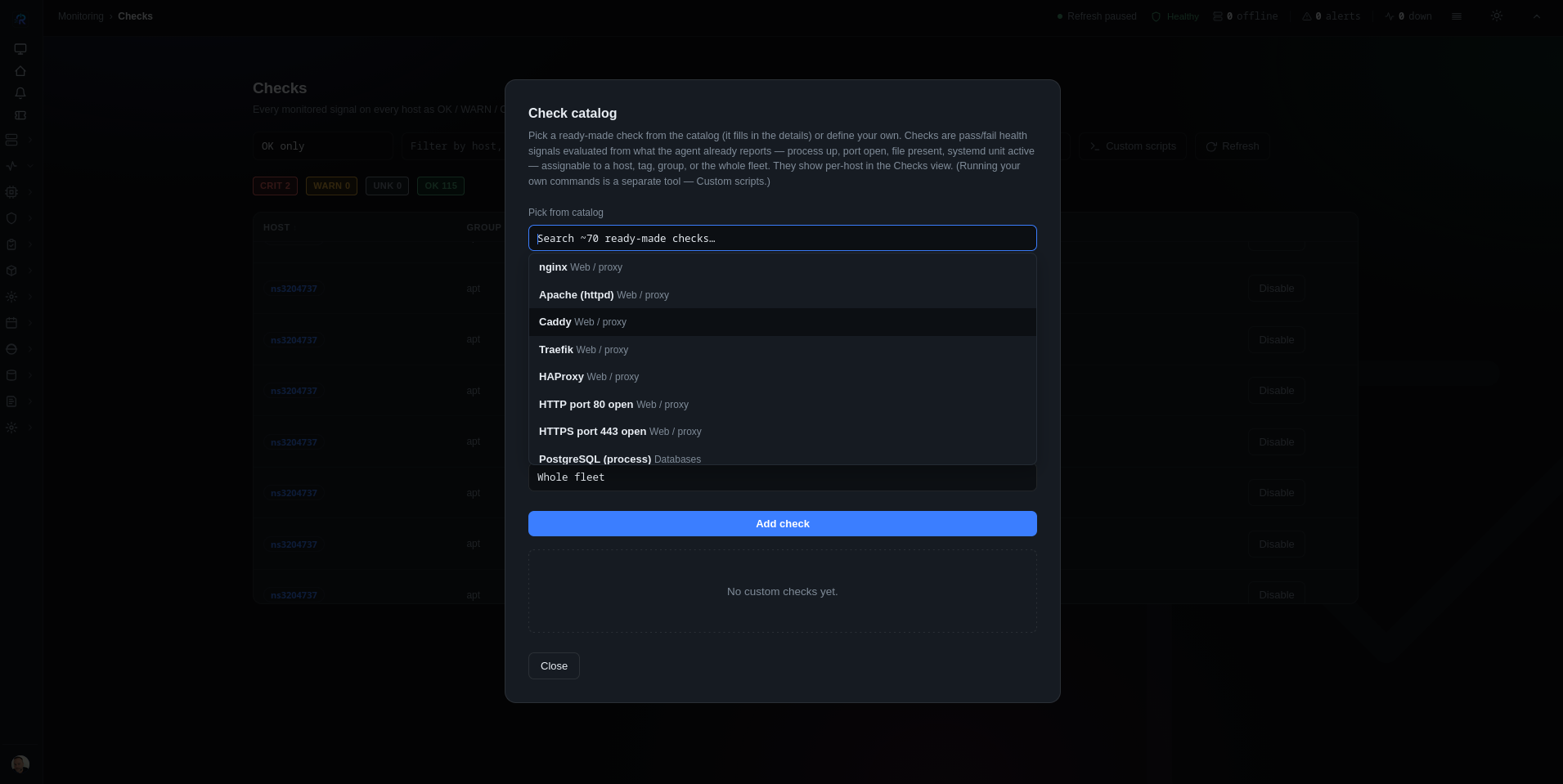The height and width of the screenshot is (784, 1563).
Task: Open the package cube icon in sidebar
Action: click(11, 271)
